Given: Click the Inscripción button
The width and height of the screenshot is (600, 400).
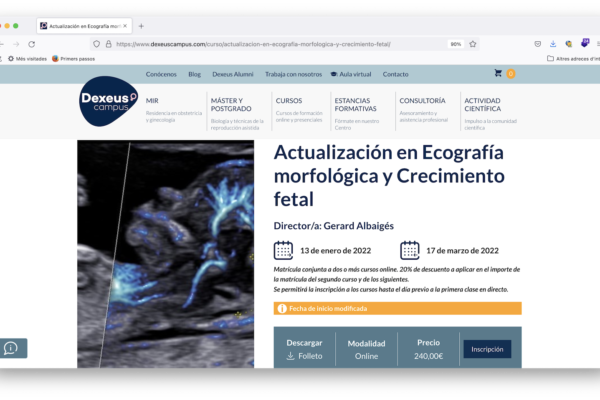Looking at the screenshot, I should point(487,349).
